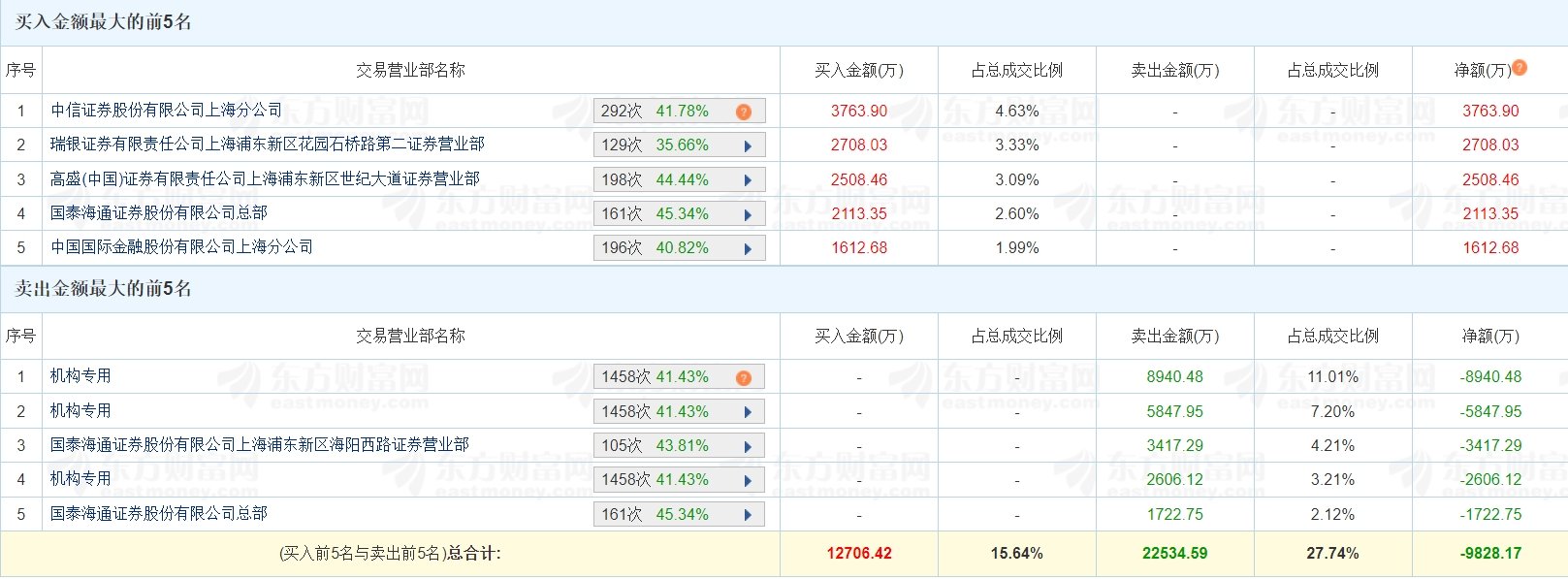The image size is (1568, 579).
Task: Click arrow icon in sell-list 国泰海通总部 161次 badge
Action: pyautogui.click(x=748, y=515)
